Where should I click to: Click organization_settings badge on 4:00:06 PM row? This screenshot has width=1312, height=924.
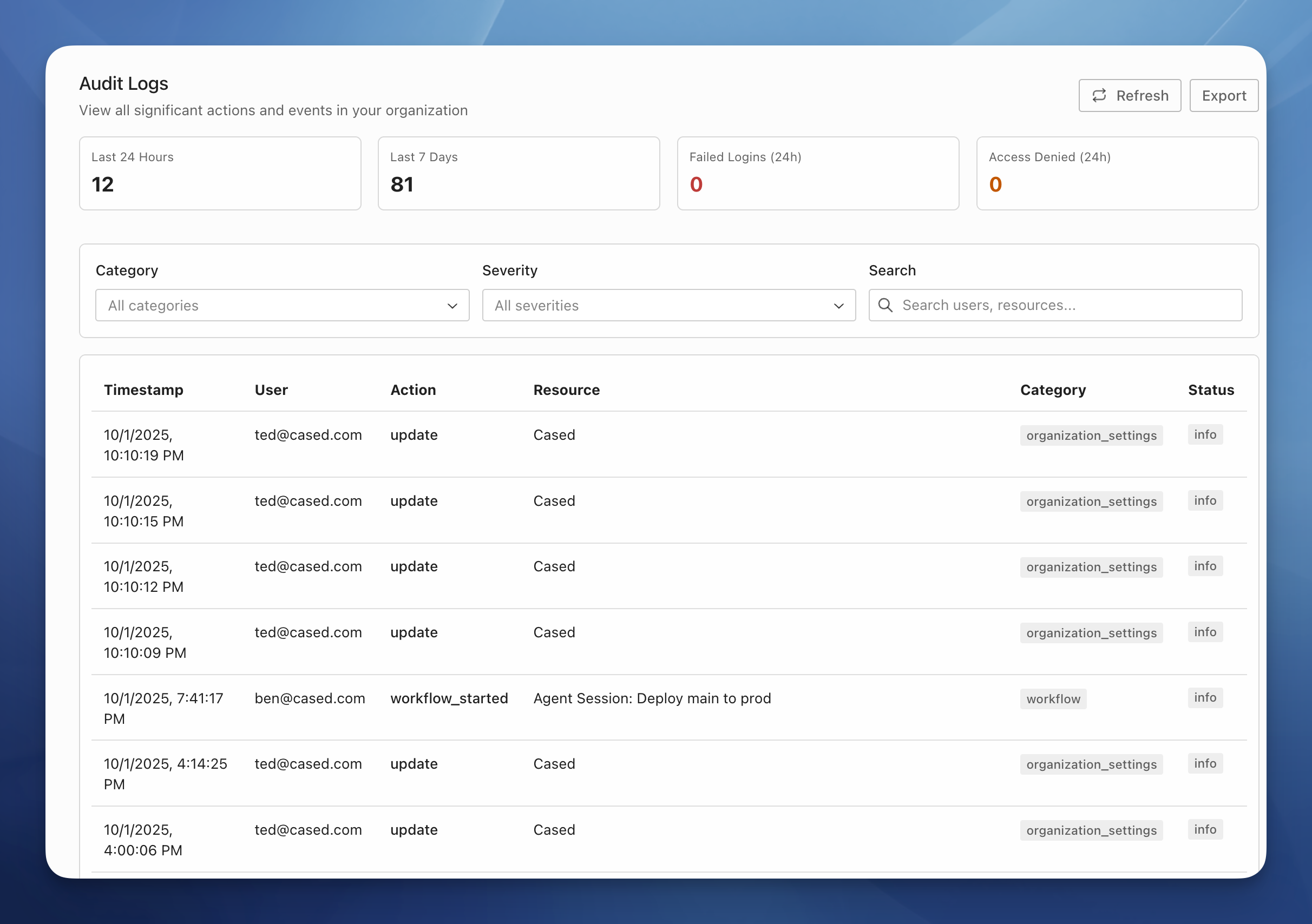point(1091,830)
